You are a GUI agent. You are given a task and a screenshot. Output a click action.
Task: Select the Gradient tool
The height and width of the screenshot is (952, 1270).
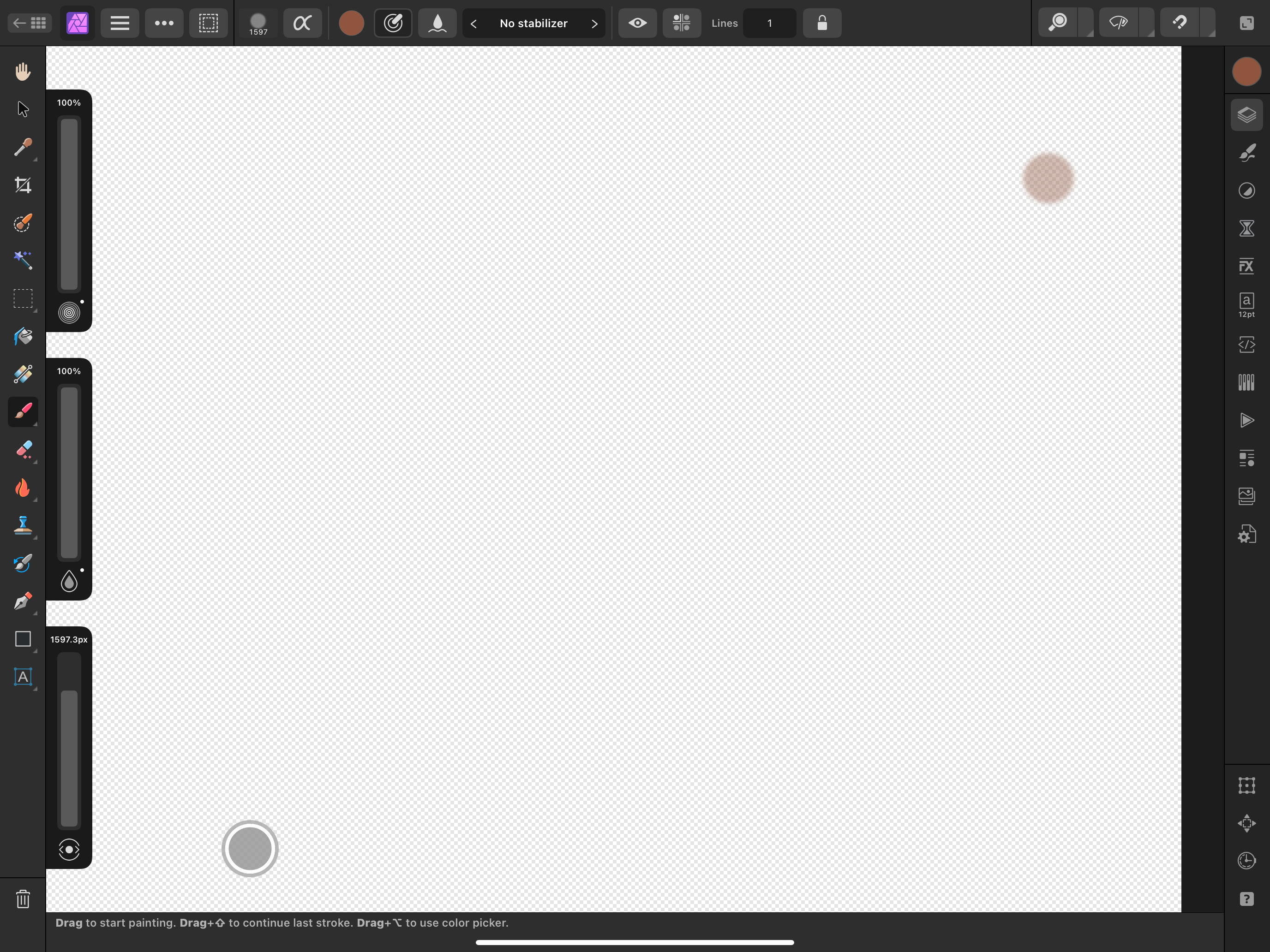(x=23, y=374)
